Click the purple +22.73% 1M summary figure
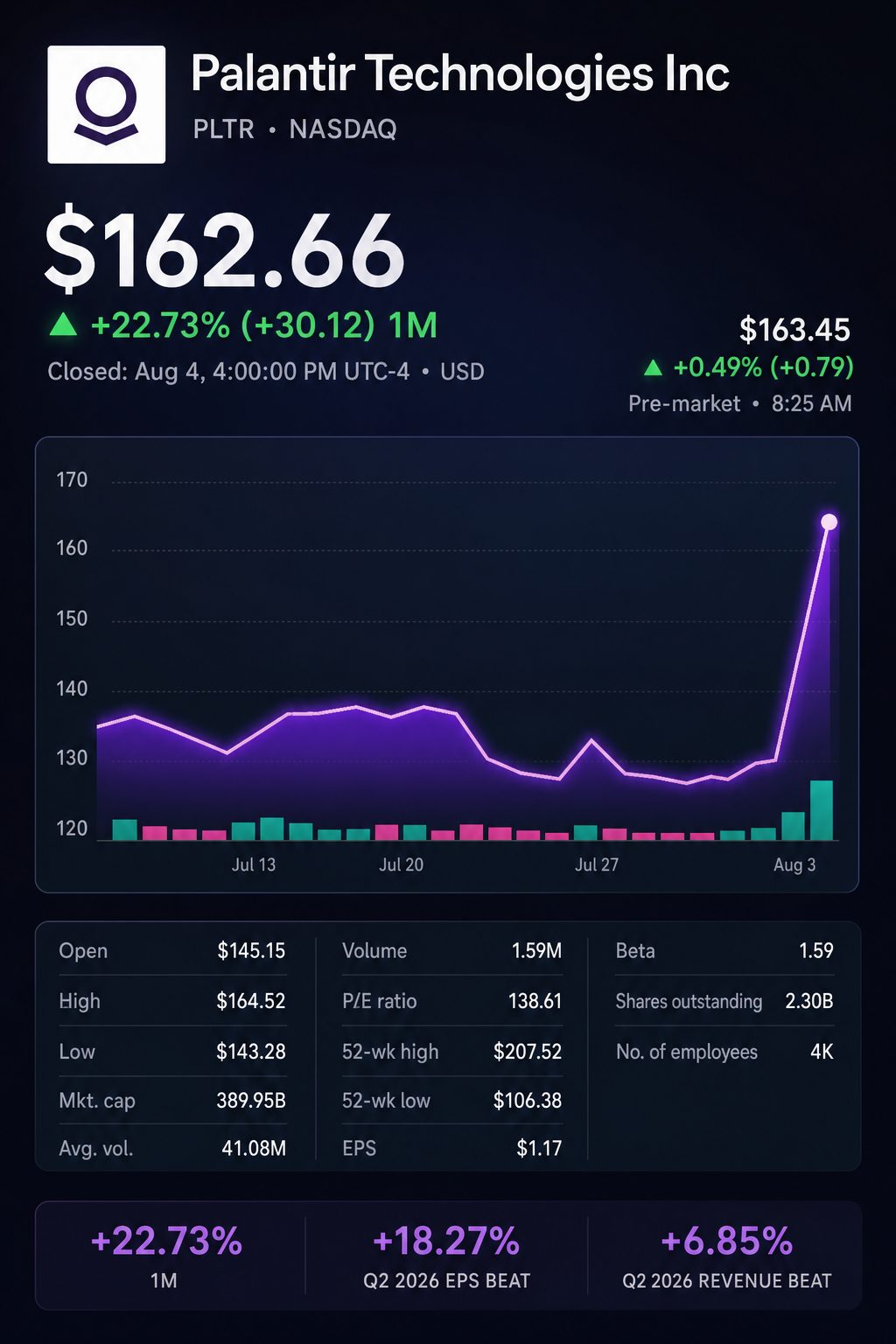The width and height of the screenshot is (896, 1344). point(166,1241)
